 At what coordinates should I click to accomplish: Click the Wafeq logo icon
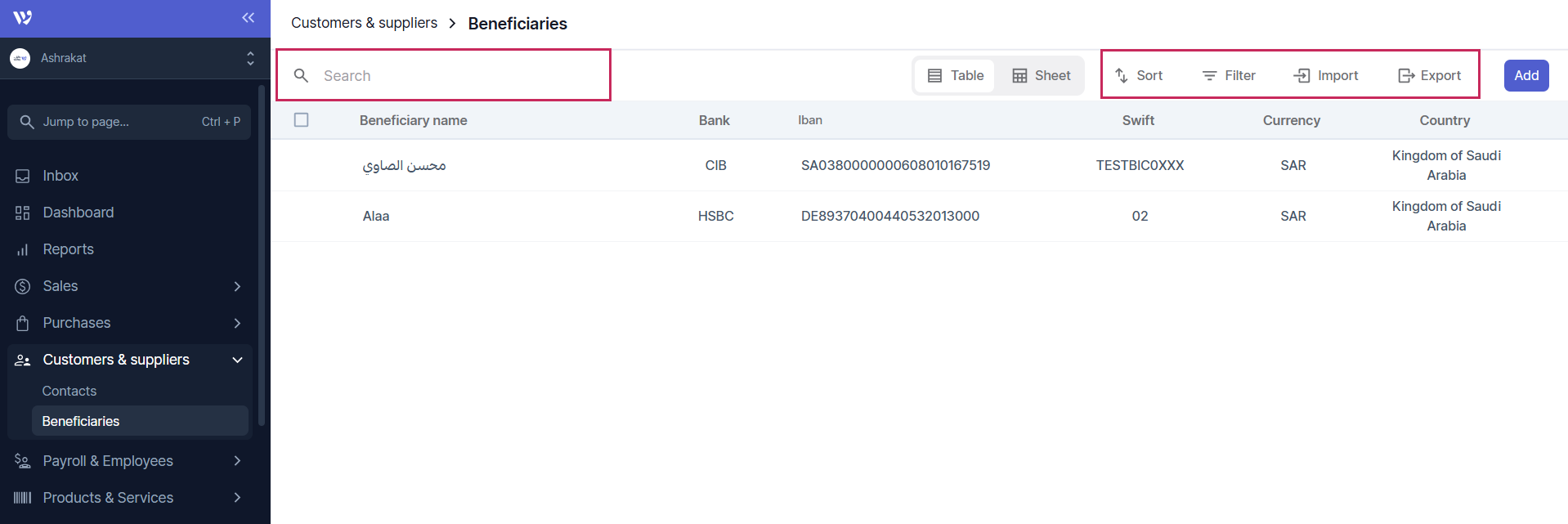(23, 18)
